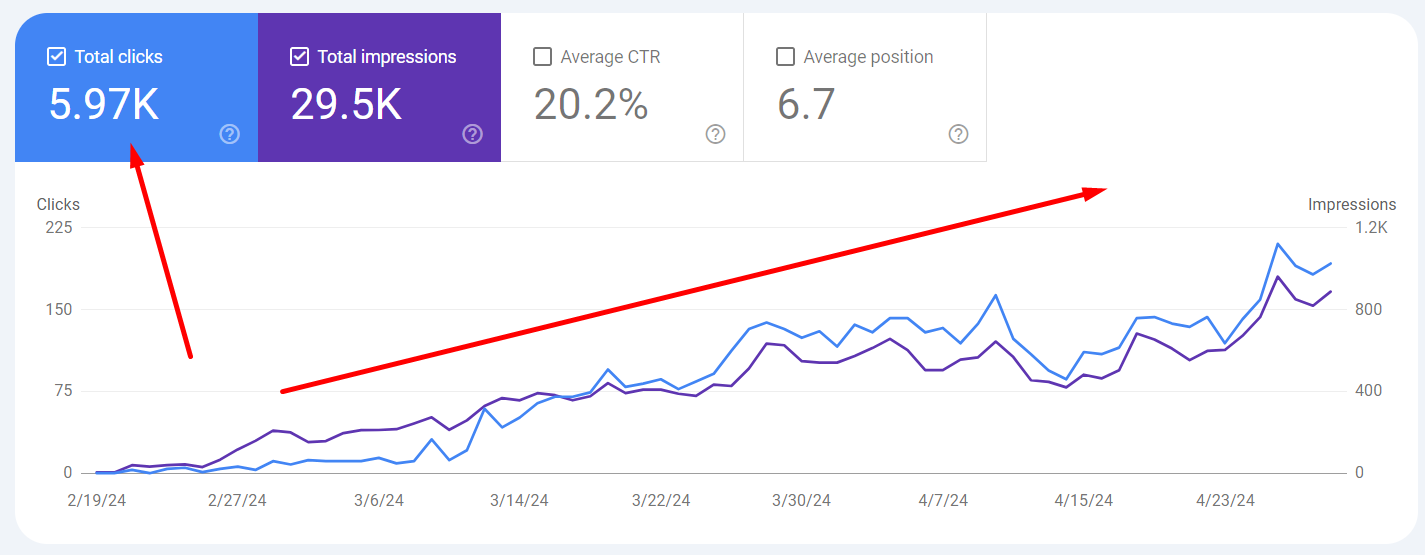Viewport: 1425px width, 555px height.
Task: Open help icon on Average position card
Action: [x=958, y=134]
